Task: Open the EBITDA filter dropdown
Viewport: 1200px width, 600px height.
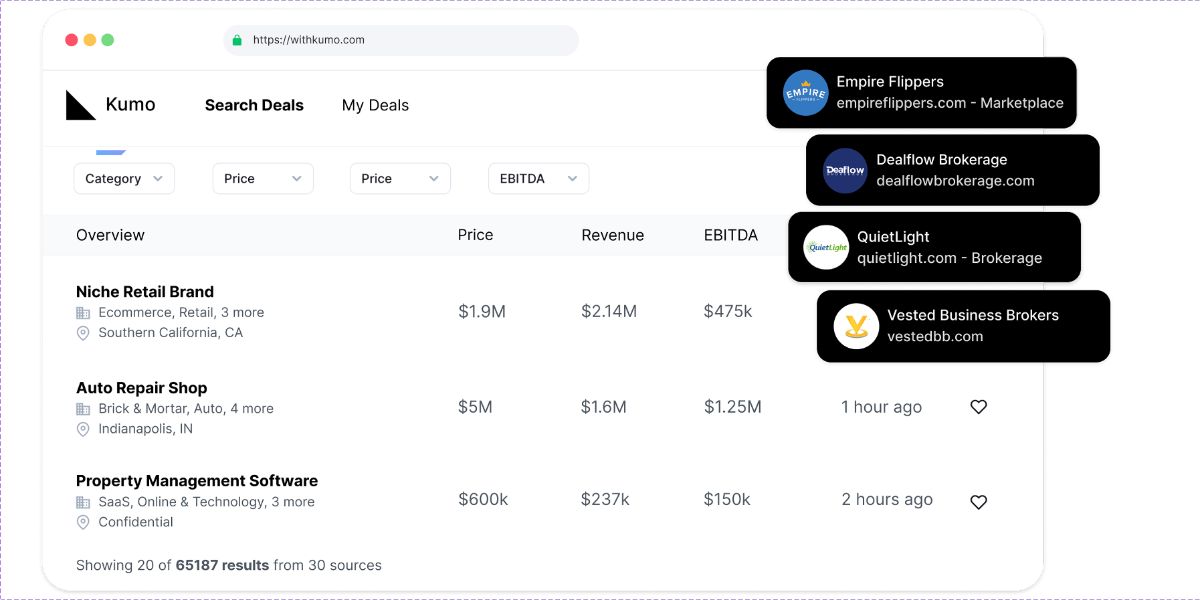Action: coord(538,179)
